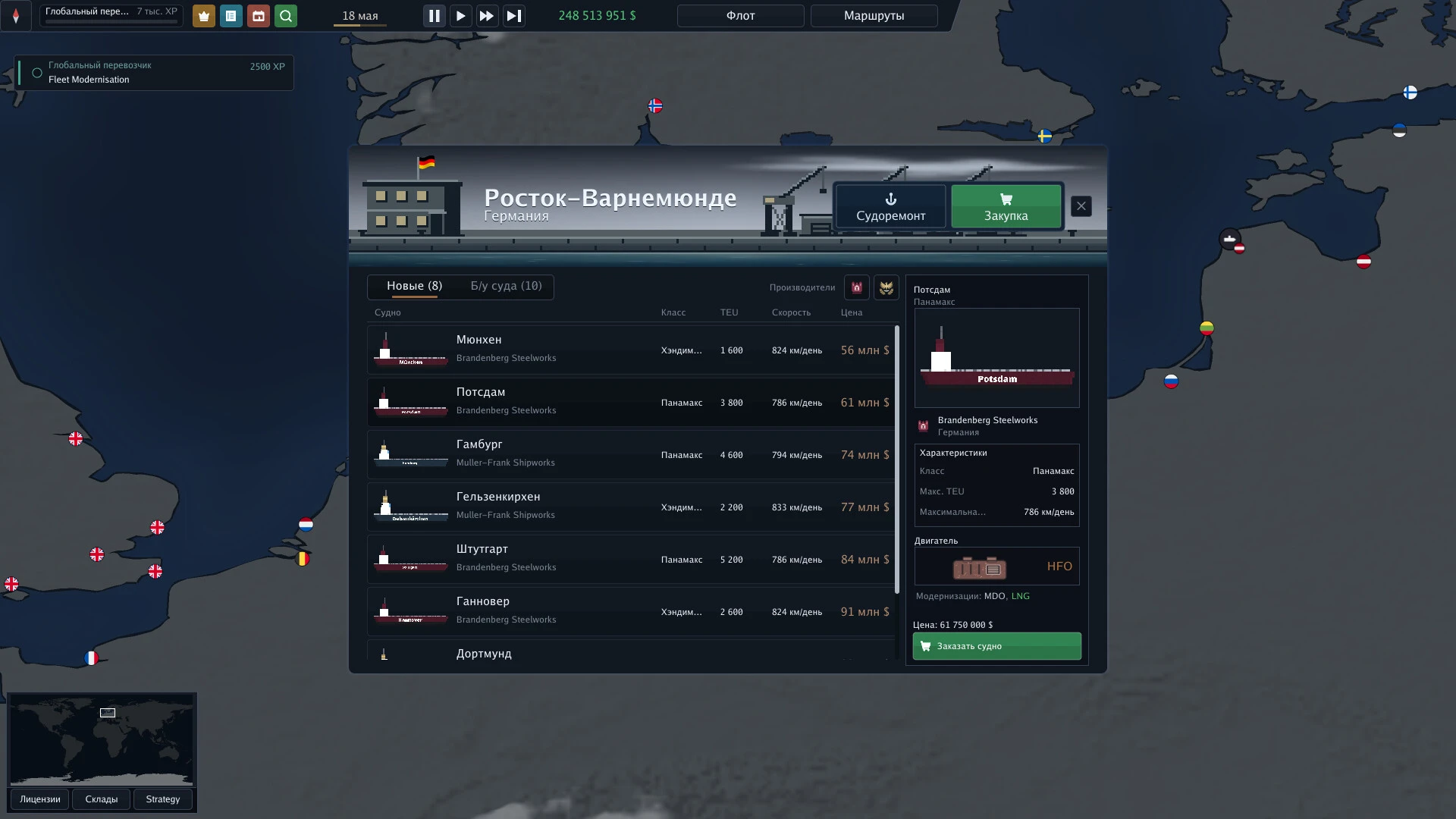
Task: Open the red calendar icon
Action: point(259,16)
